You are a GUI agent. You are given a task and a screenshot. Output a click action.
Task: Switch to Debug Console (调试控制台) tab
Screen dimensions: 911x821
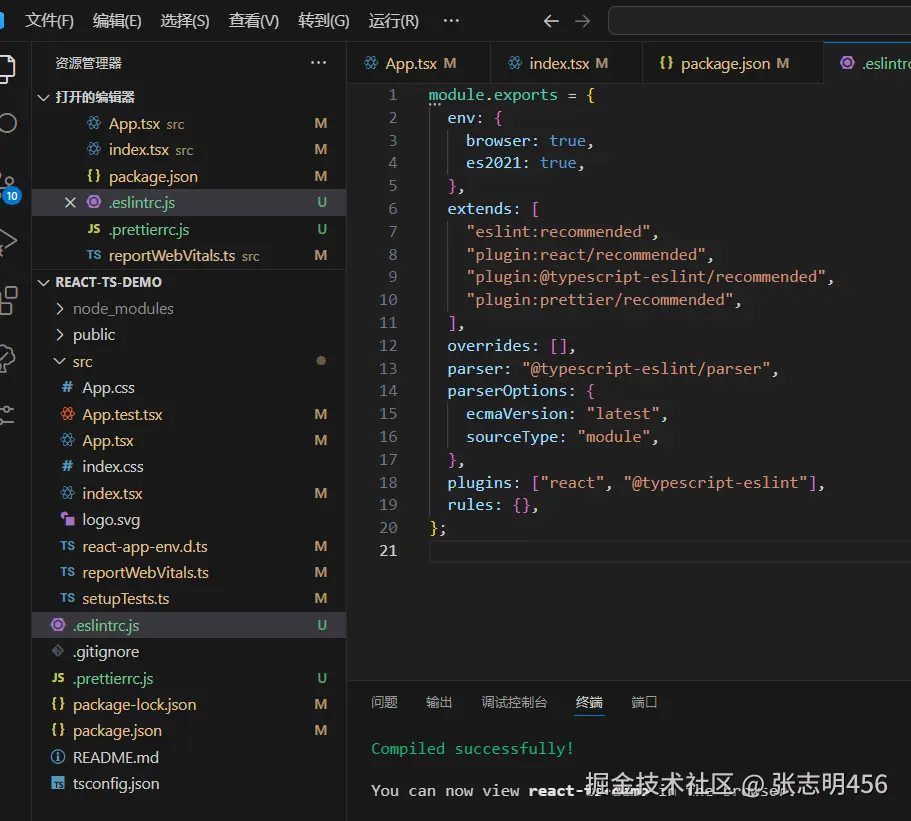click(x=514, y=702)
